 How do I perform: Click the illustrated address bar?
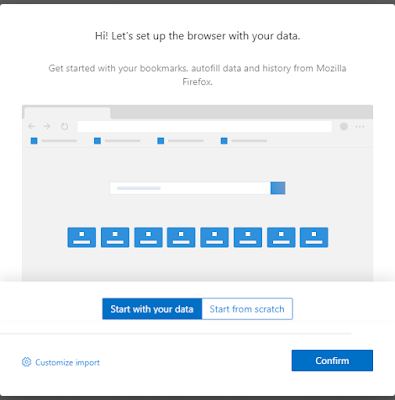(x=205, y=127)
